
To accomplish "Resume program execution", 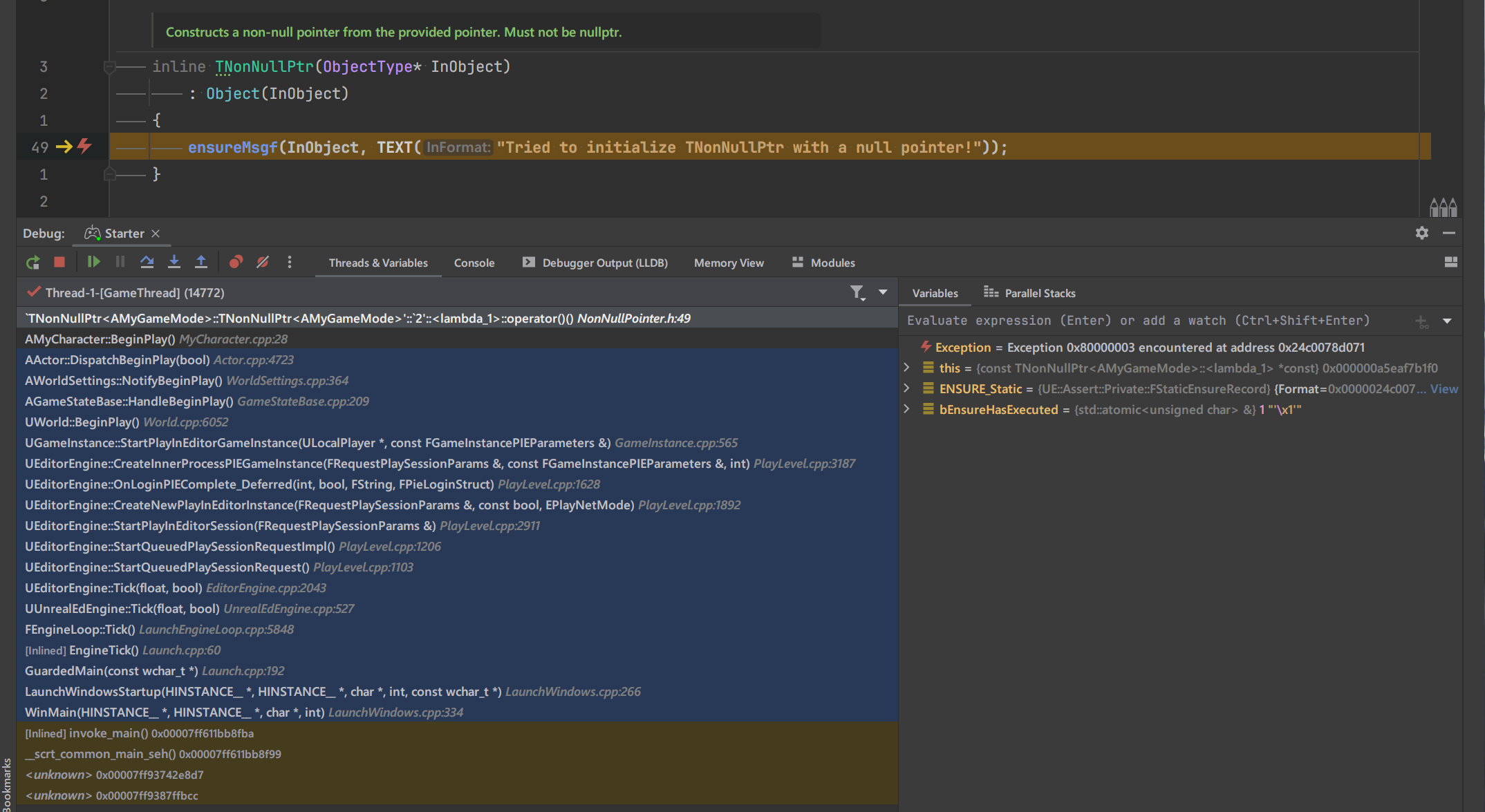I will click(x=93, y=263).
